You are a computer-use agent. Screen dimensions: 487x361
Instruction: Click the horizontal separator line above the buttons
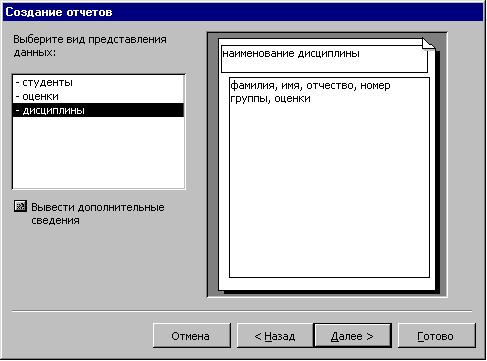tap(242, 311)
